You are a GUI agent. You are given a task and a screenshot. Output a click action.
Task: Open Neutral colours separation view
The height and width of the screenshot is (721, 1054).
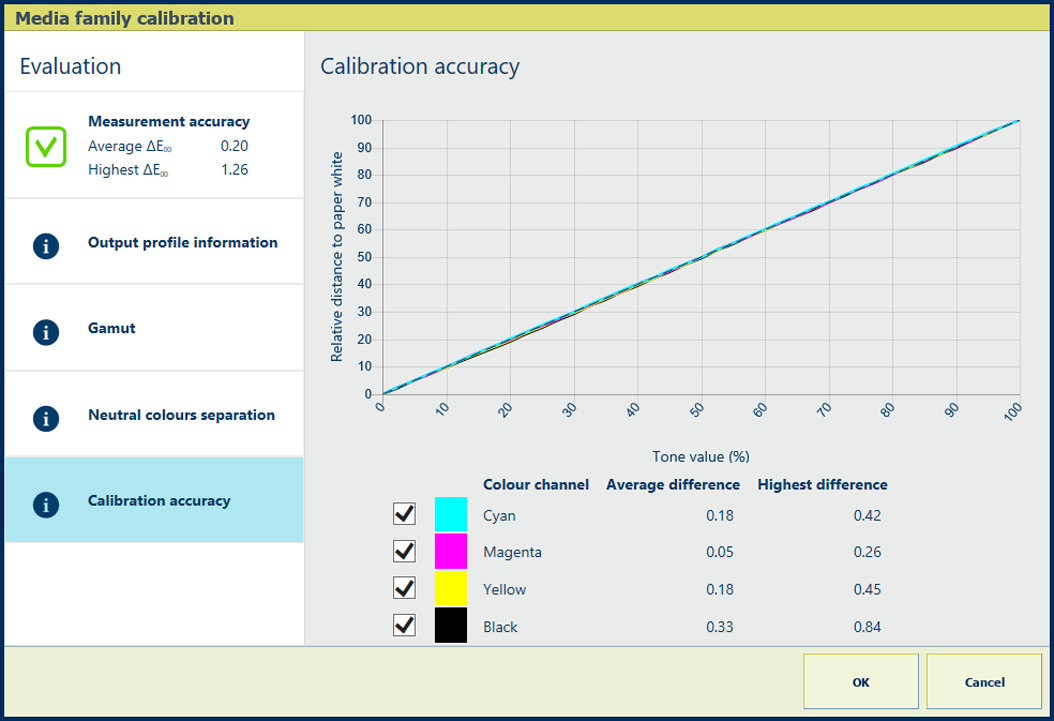181,415
